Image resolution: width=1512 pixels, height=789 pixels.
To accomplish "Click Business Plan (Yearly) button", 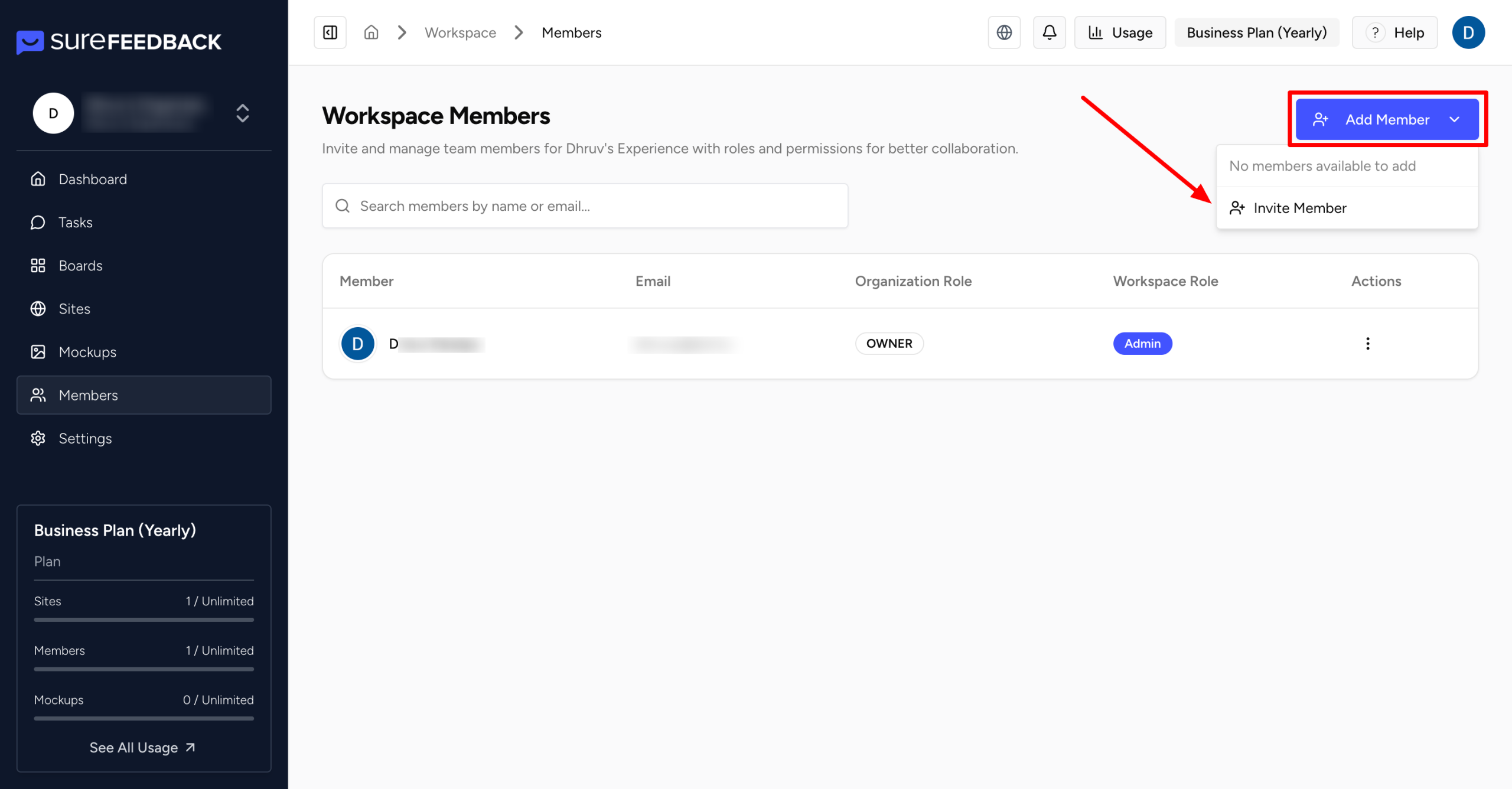I will pos(1256,32).
